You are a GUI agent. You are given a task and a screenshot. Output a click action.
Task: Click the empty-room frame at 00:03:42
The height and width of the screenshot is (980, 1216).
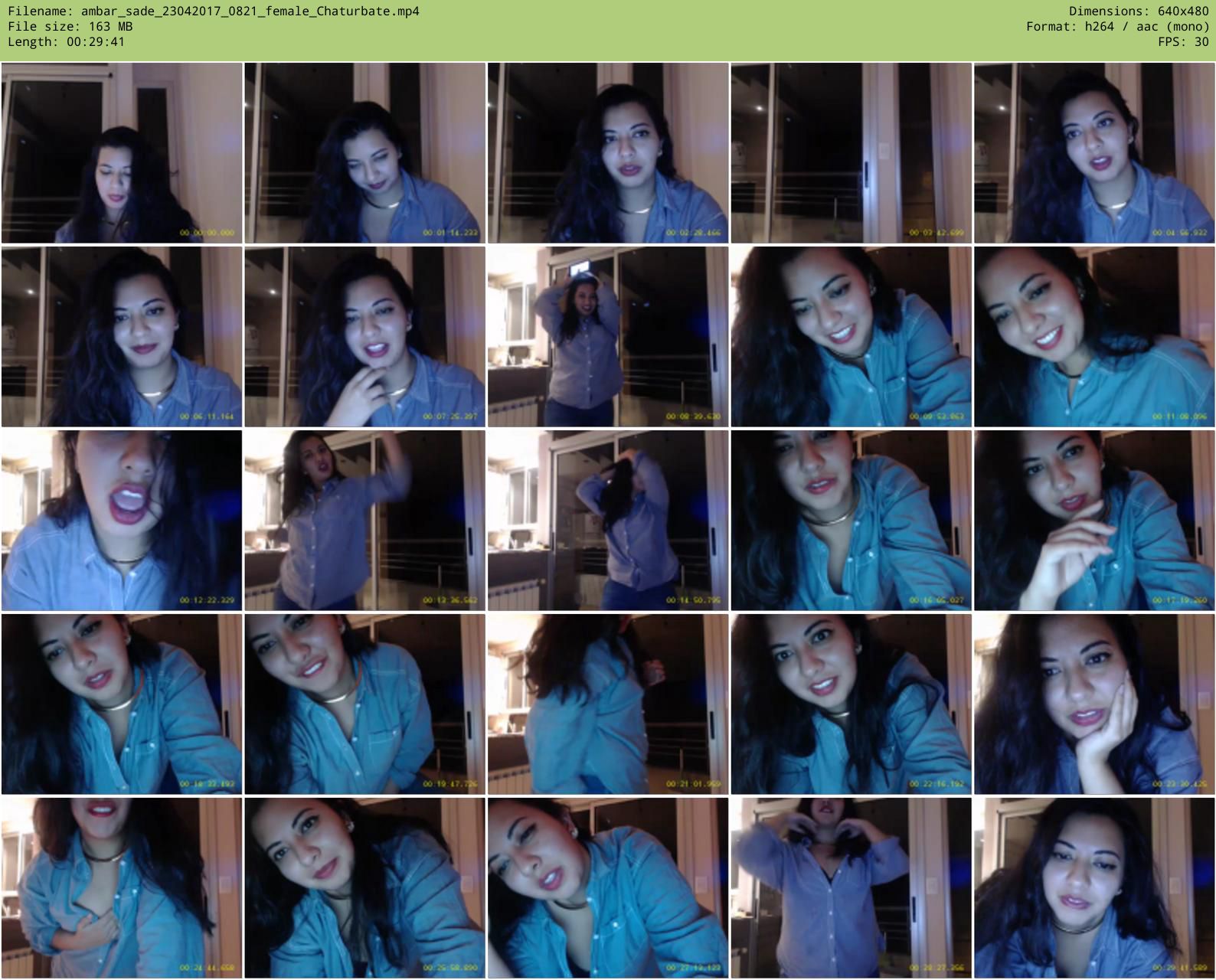(851, 153)
